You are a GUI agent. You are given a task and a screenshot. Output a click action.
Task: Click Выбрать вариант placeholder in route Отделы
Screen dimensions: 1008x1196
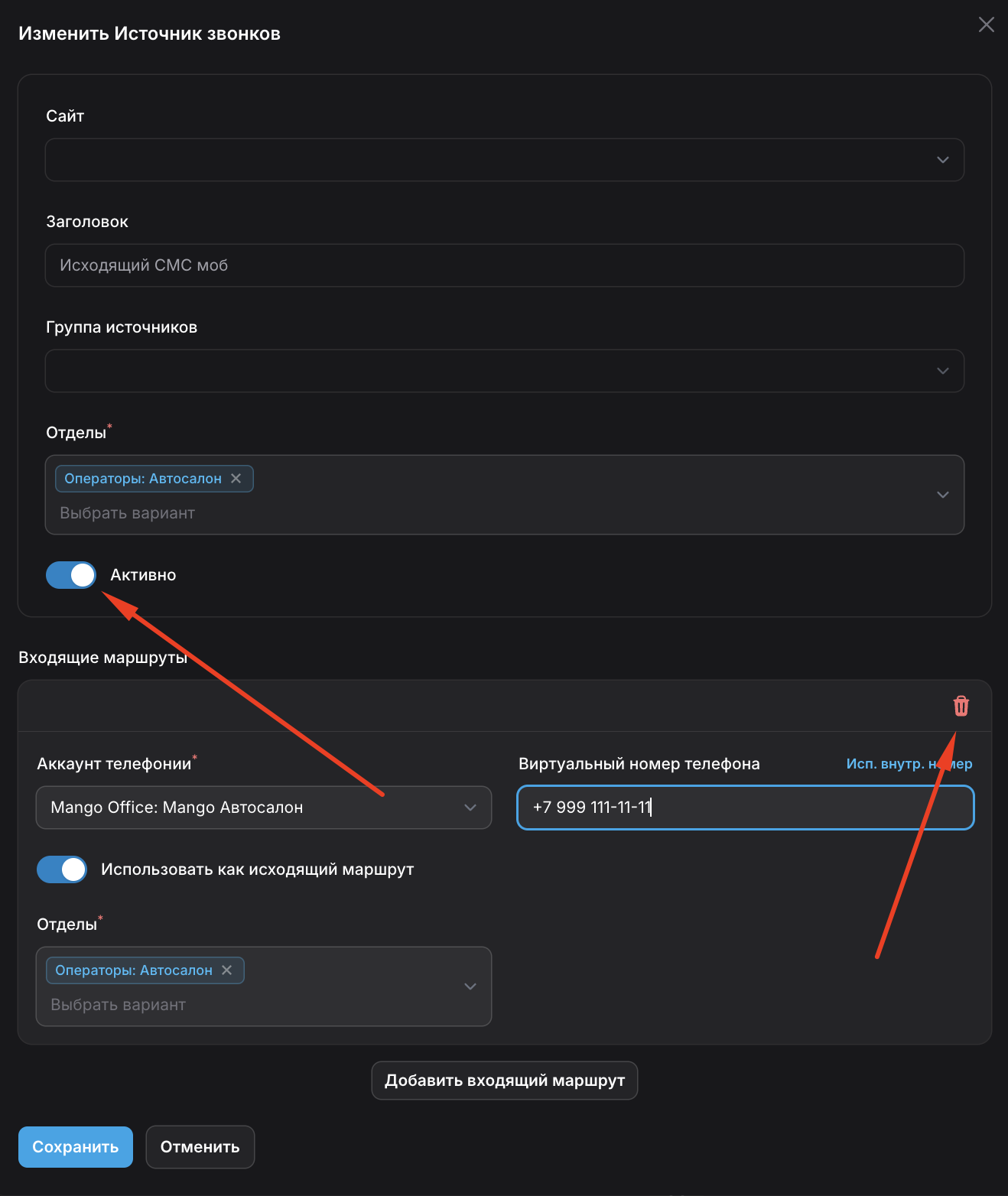point(119,1005)
